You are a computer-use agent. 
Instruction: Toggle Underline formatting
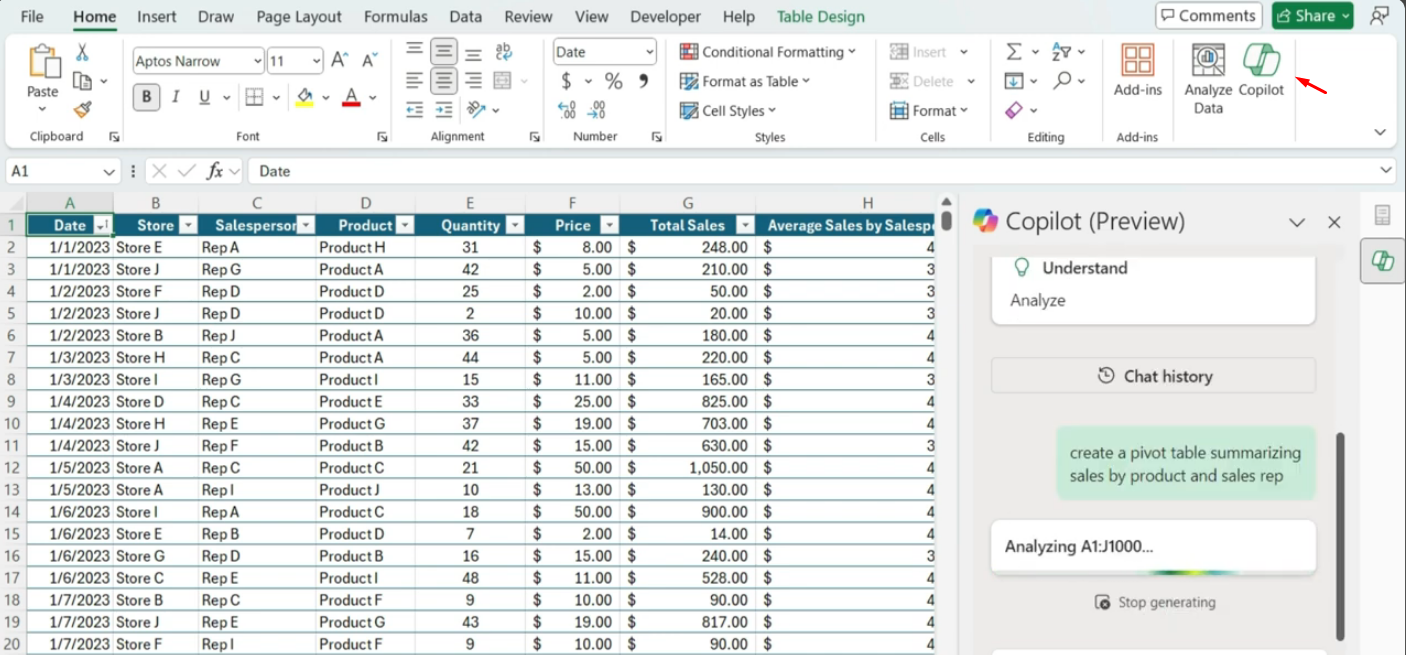coord(204,97)
